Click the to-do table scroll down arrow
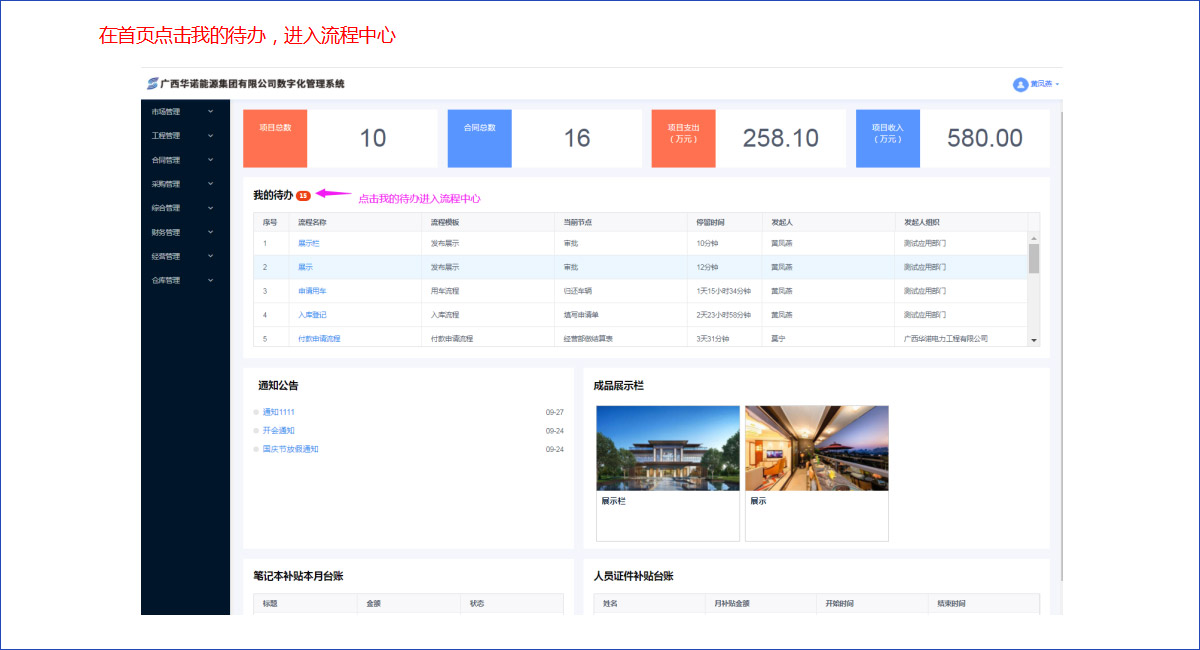1200x650 pixels. coord(1034,341)
